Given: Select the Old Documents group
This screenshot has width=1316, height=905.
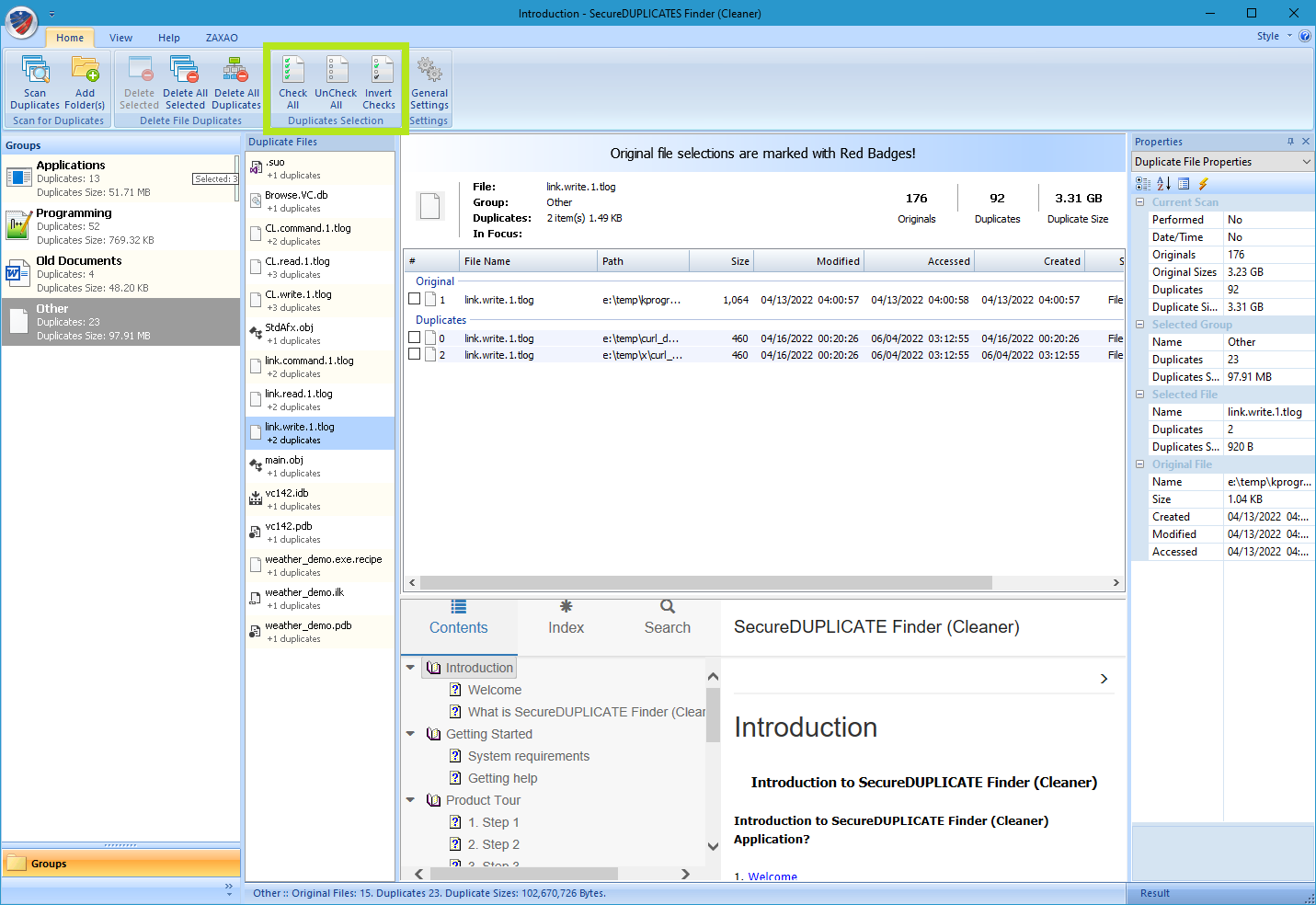Looking at the screenshot, I should pos(120,274).
